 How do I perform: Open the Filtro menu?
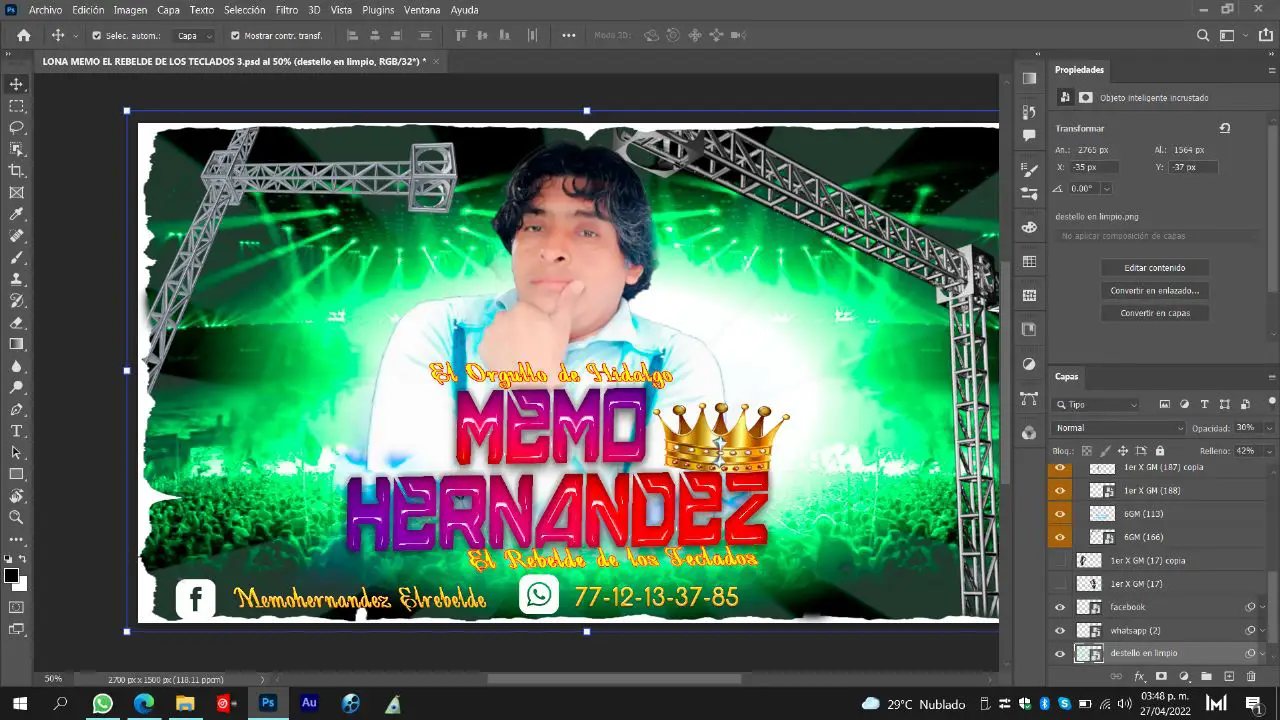287,9
